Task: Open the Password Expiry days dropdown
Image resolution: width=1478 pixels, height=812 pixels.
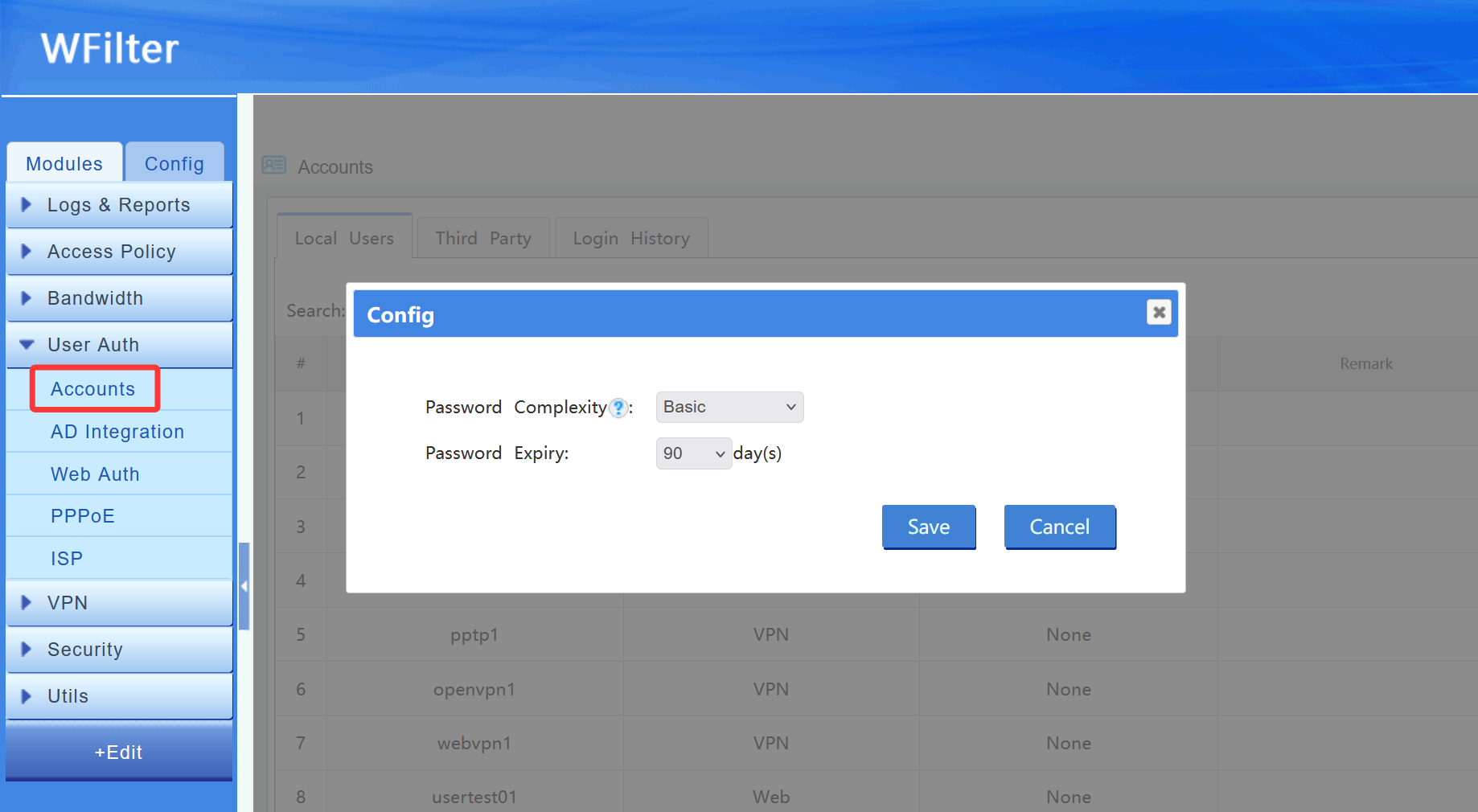Action: pos(694,453)
